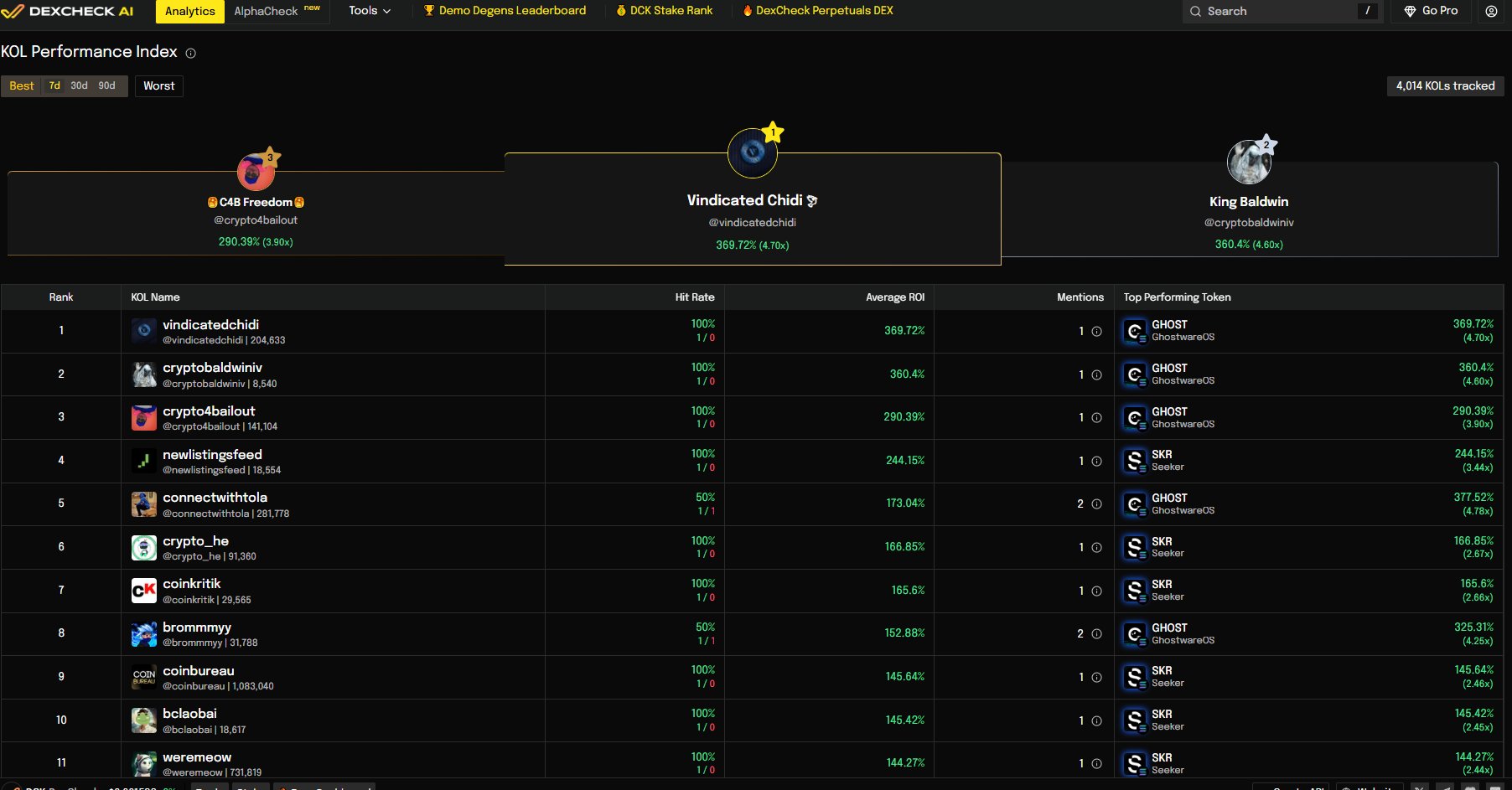This screenshot has width=1512, height=790.
Task: Click info icon beside KOL Performance Index
Action: 191,53
